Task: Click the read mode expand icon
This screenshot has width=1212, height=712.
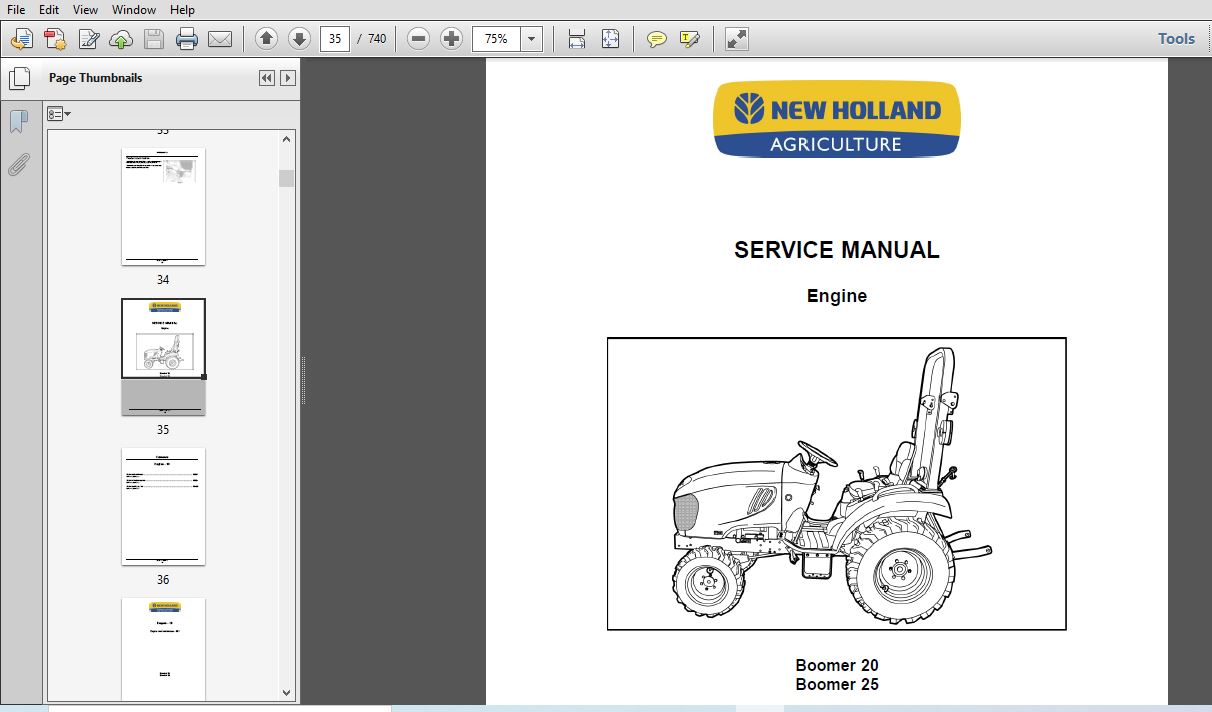Action: click(737, 39)
